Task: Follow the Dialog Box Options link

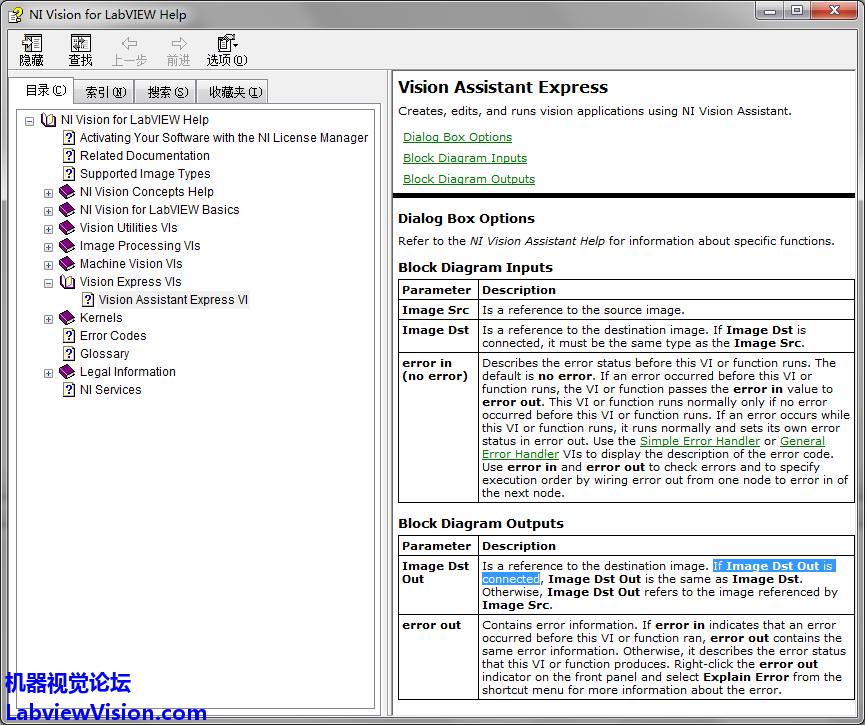Action: click(457, 137)
